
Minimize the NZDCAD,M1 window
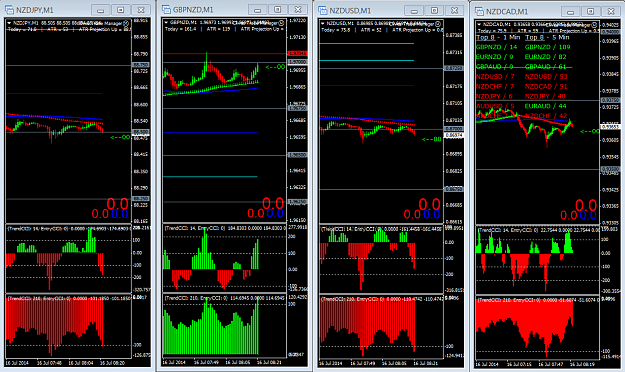(x=570, y=12)
